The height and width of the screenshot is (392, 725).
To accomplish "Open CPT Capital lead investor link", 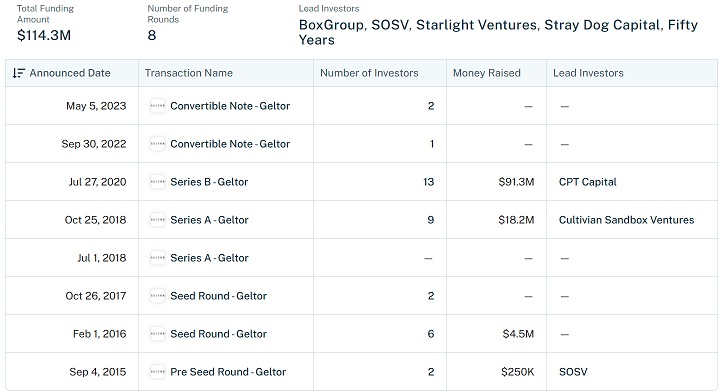I will pyautogui.click(x=588, y=182).
